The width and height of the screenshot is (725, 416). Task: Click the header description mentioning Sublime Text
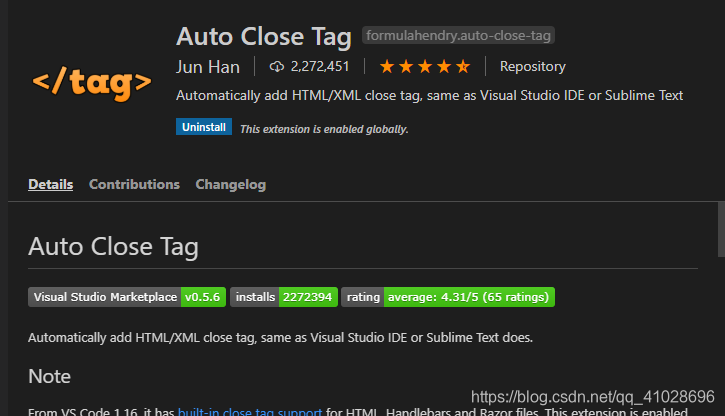coord(430,96)
